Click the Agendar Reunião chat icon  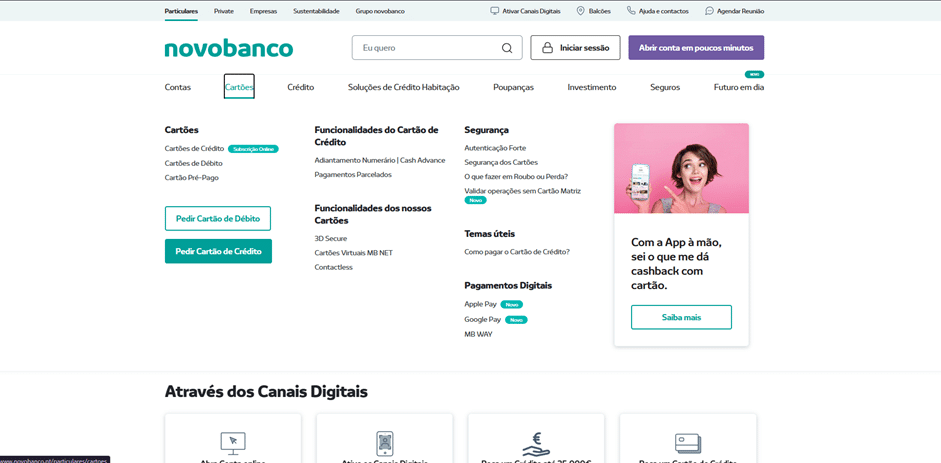point(709,11)
